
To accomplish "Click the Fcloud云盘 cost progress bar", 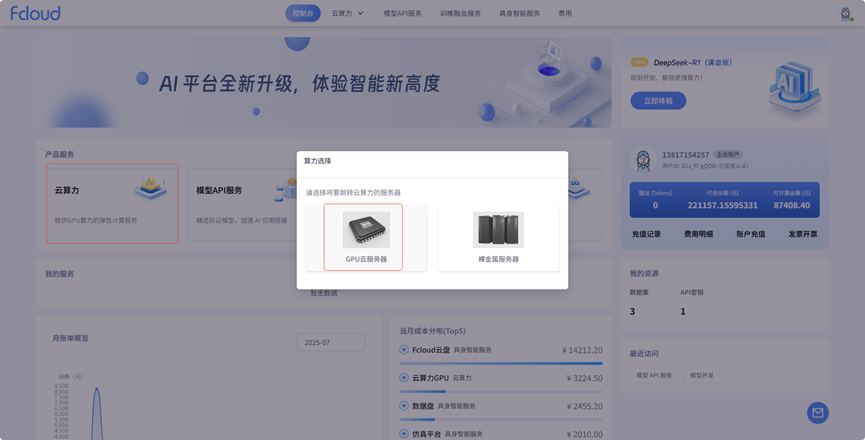I will pyautogui.click(x=500, y=364).
